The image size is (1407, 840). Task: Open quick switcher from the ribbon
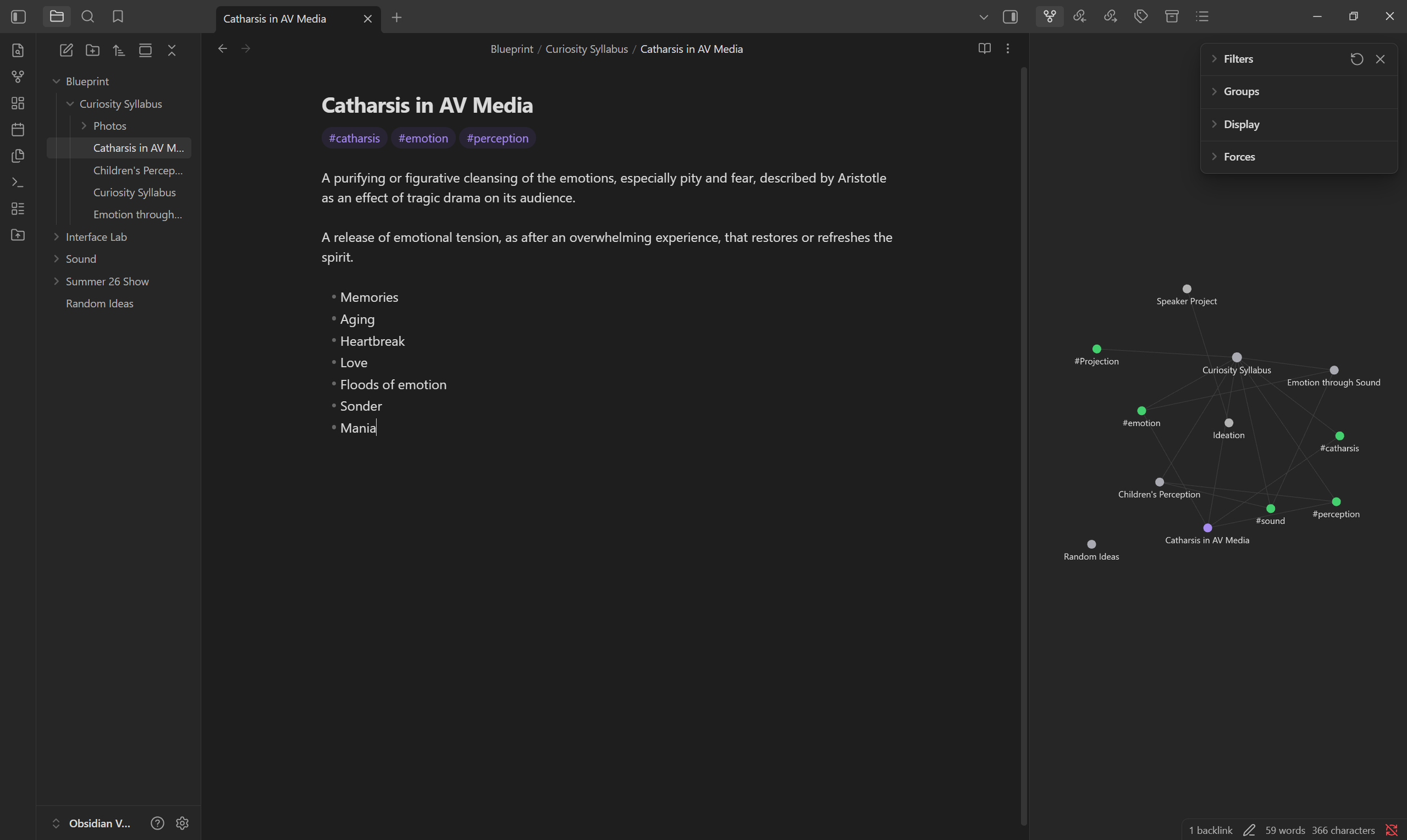18,51
